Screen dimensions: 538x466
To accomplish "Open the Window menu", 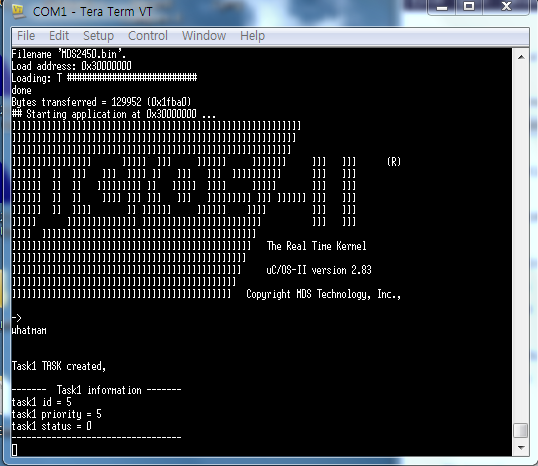I will [x=204, y=36].
